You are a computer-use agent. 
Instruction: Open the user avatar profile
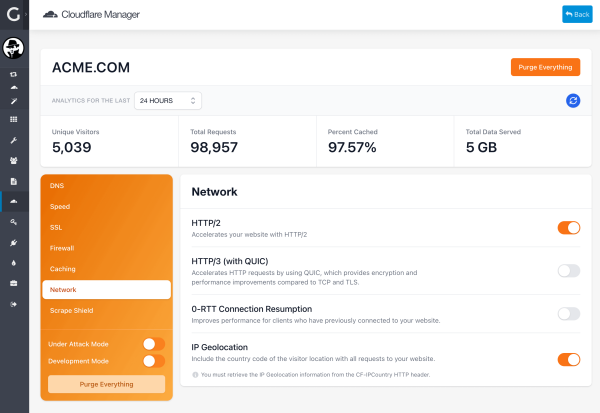[x=13, y=48]
